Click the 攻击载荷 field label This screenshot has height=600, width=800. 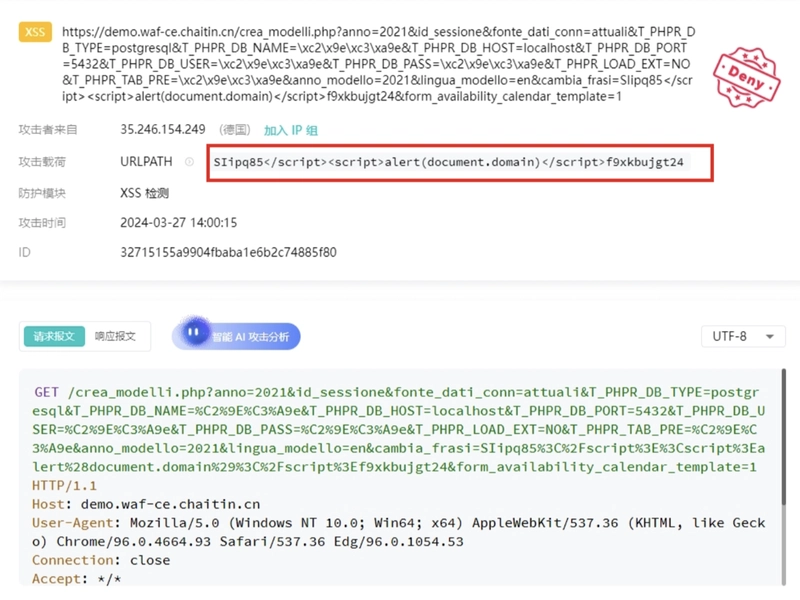42,162
